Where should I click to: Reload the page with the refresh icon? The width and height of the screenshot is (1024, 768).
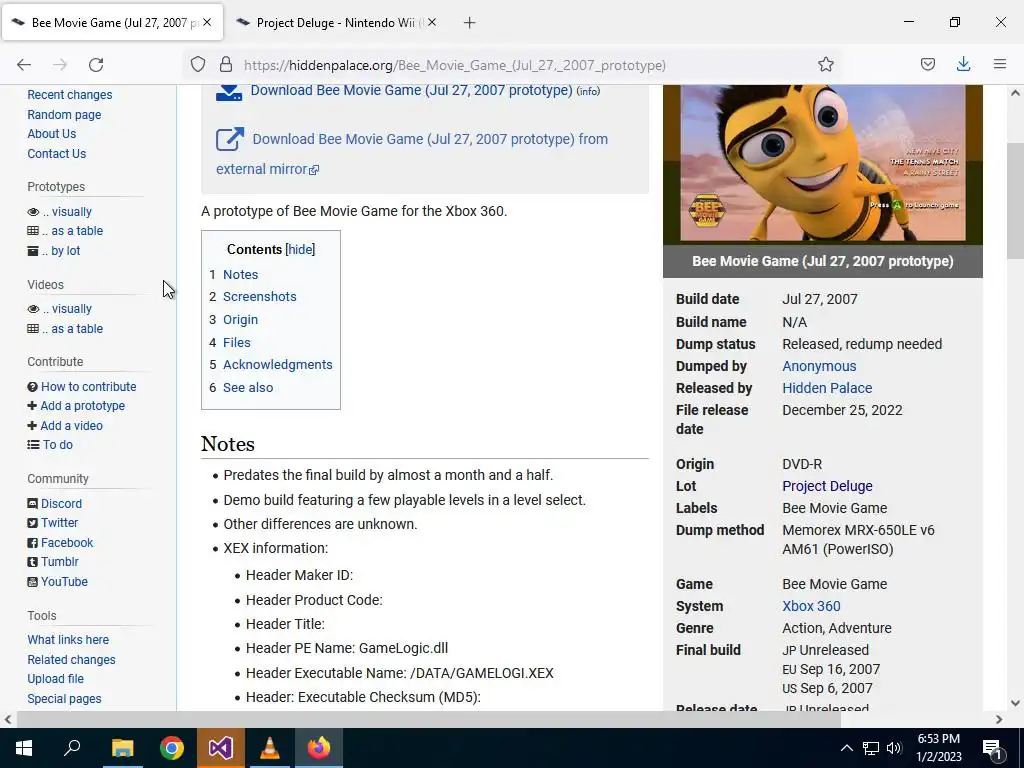[x=96, y=65]
